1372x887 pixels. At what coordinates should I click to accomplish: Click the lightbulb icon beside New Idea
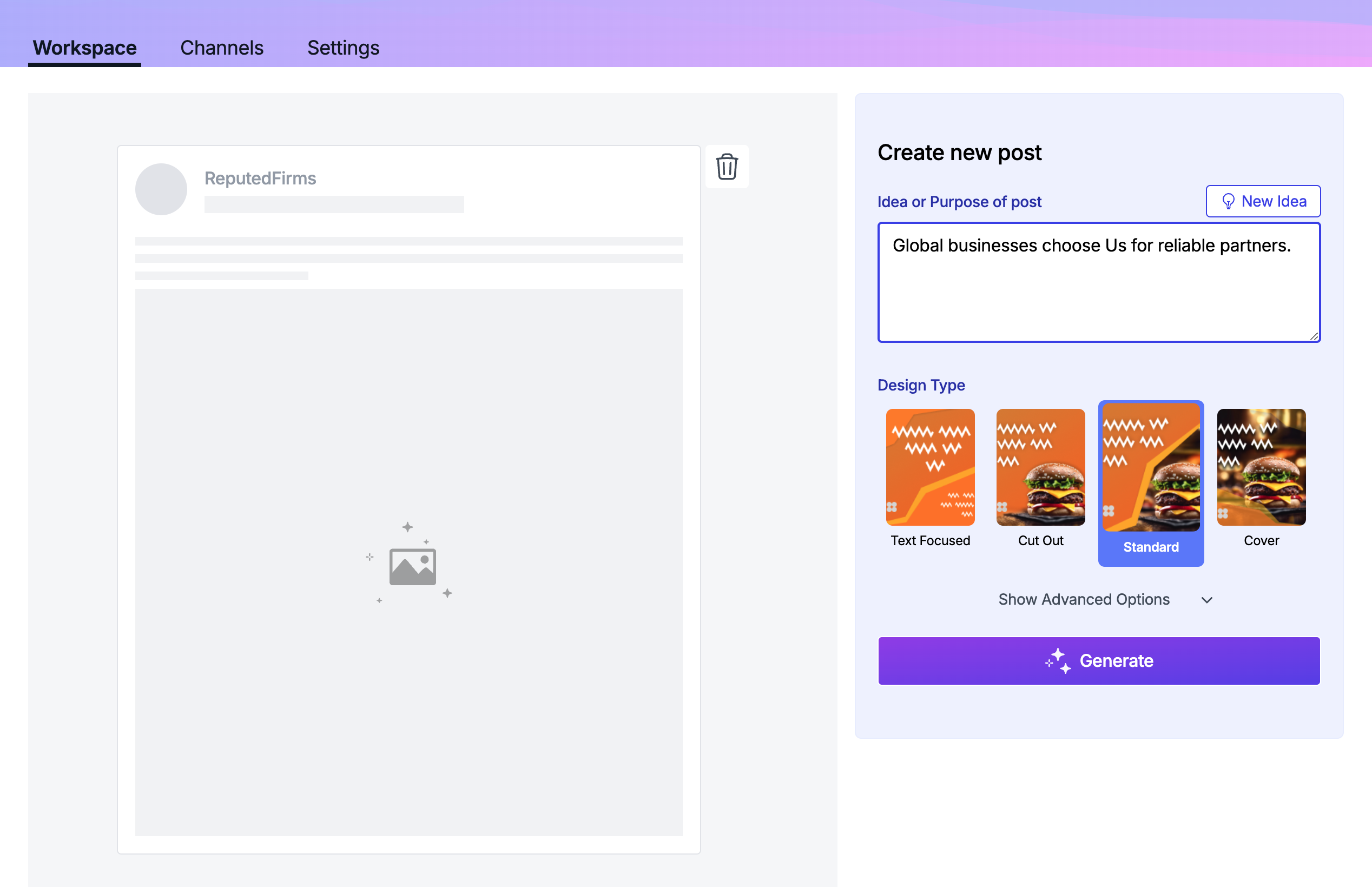tap(1228, 201)
